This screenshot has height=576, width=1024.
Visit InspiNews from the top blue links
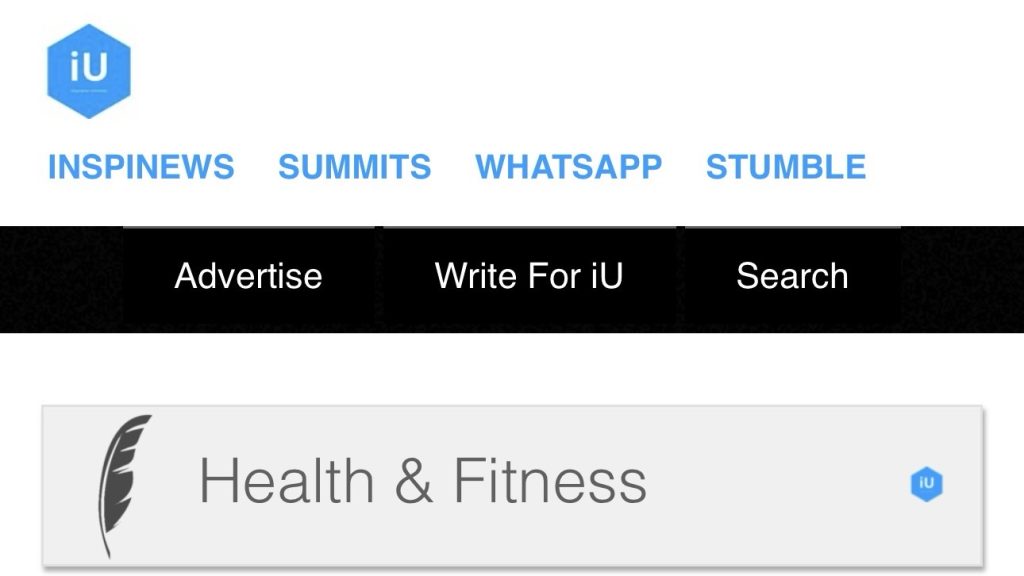[x=141, y=166]
